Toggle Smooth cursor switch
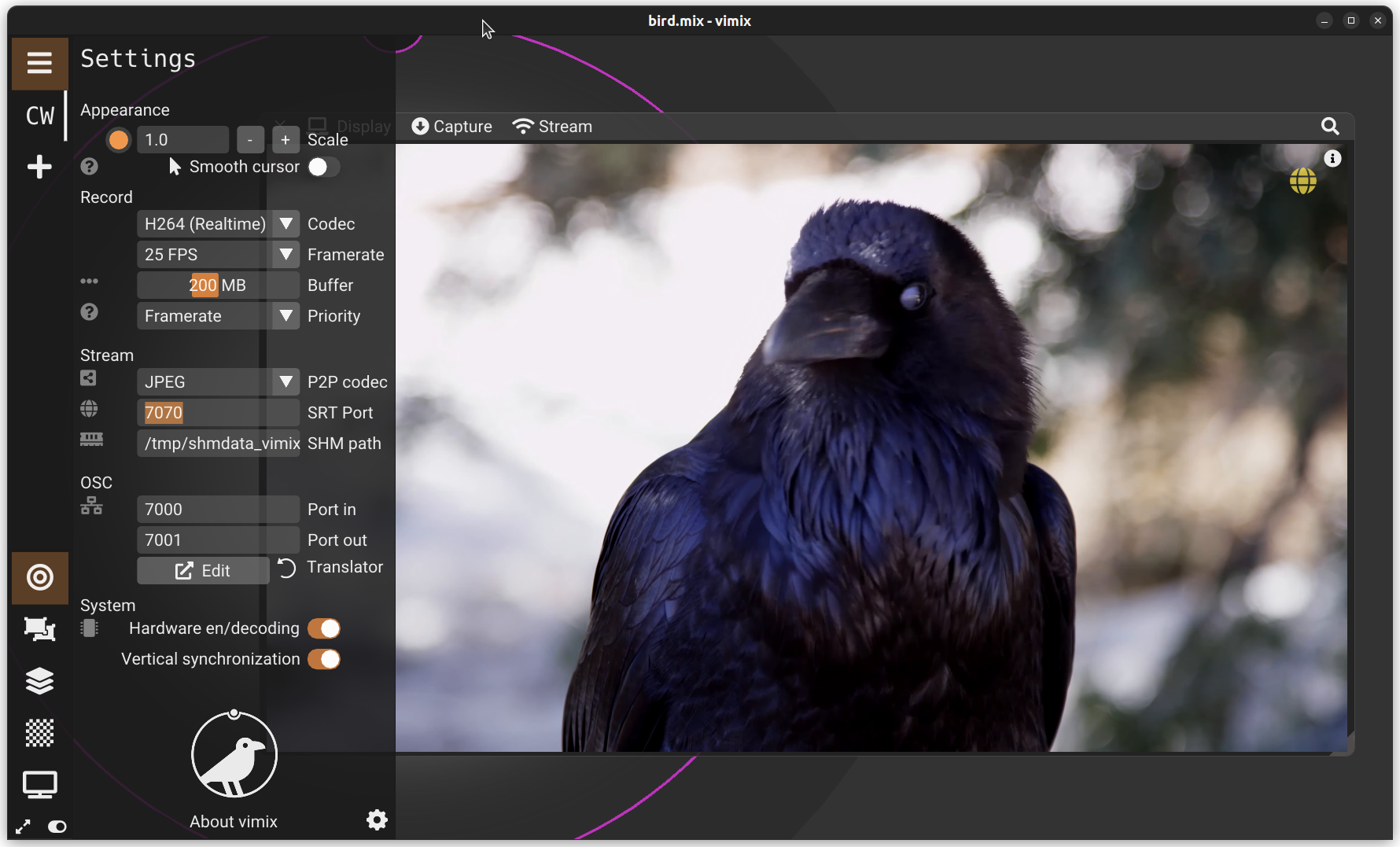The height and width of the screenshot is (847, 1400). (x=323, y=167)
